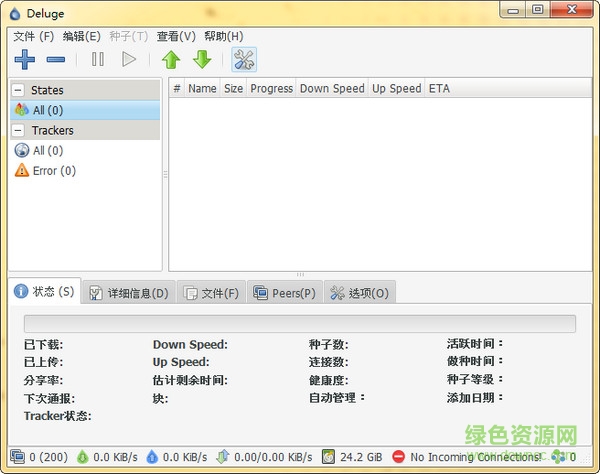Open Preferences with tools icon

[244, 59]
